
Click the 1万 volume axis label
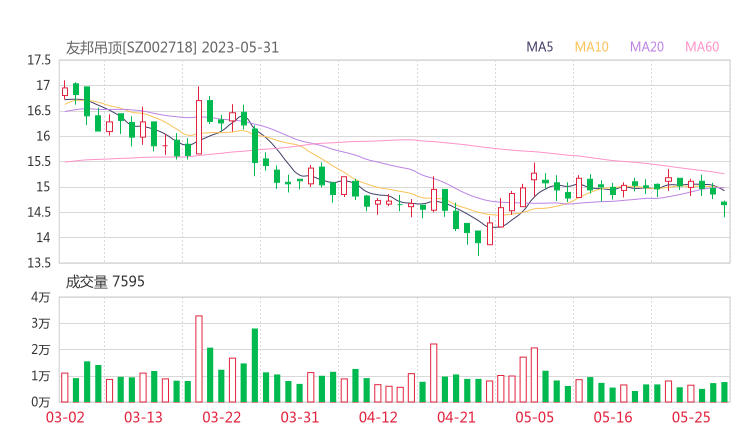pos(41,376)
